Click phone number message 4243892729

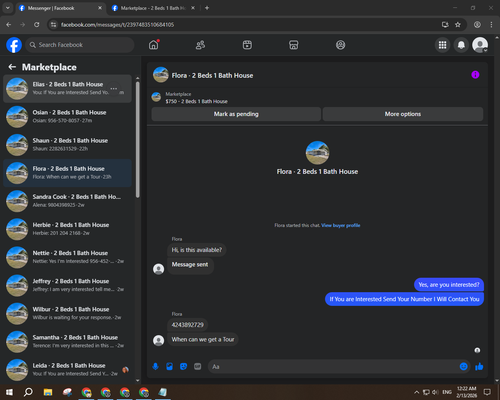(187, 325)
